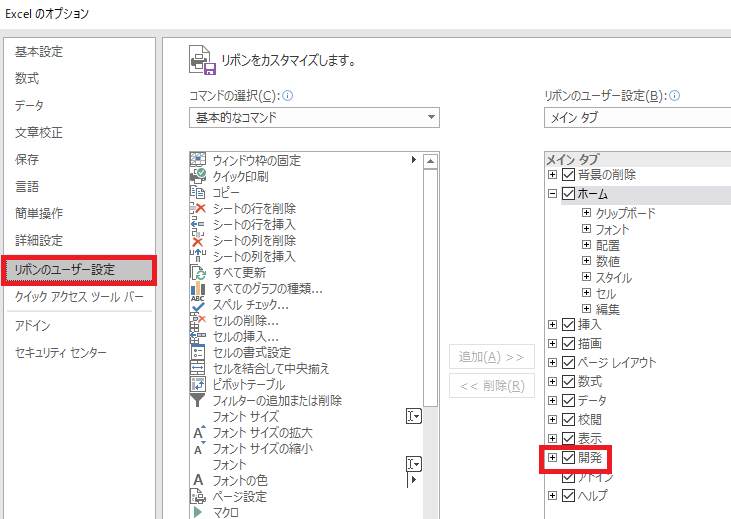Open the メイン タブ dropdown
This screenshot has height=519, width=731.
637,117
